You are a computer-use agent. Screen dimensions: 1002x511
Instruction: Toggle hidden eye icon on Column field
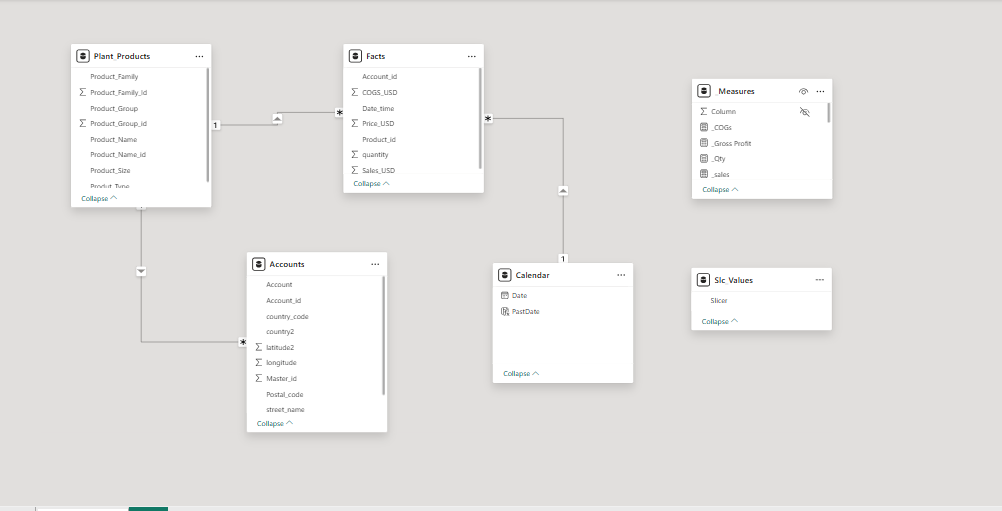tap(805, 112)
